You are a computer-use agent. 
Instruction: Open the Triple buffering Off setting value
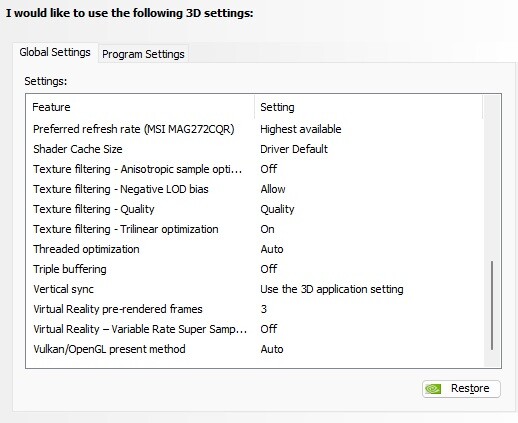coord(269,269)
